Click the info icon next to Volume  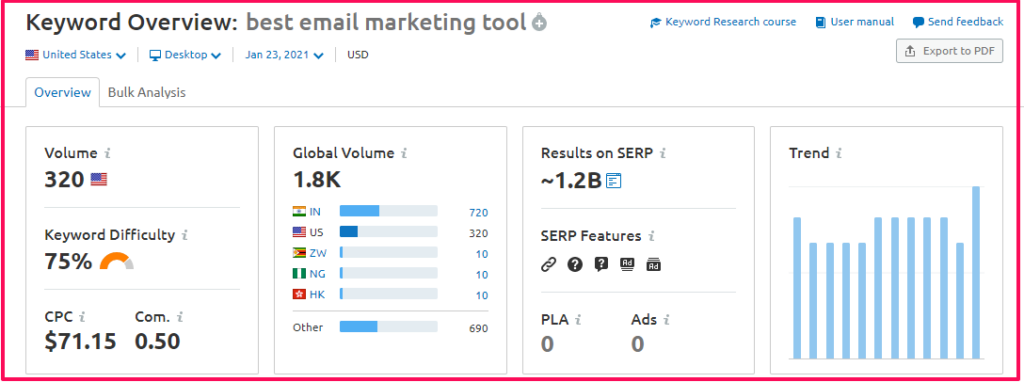point(108,153)
